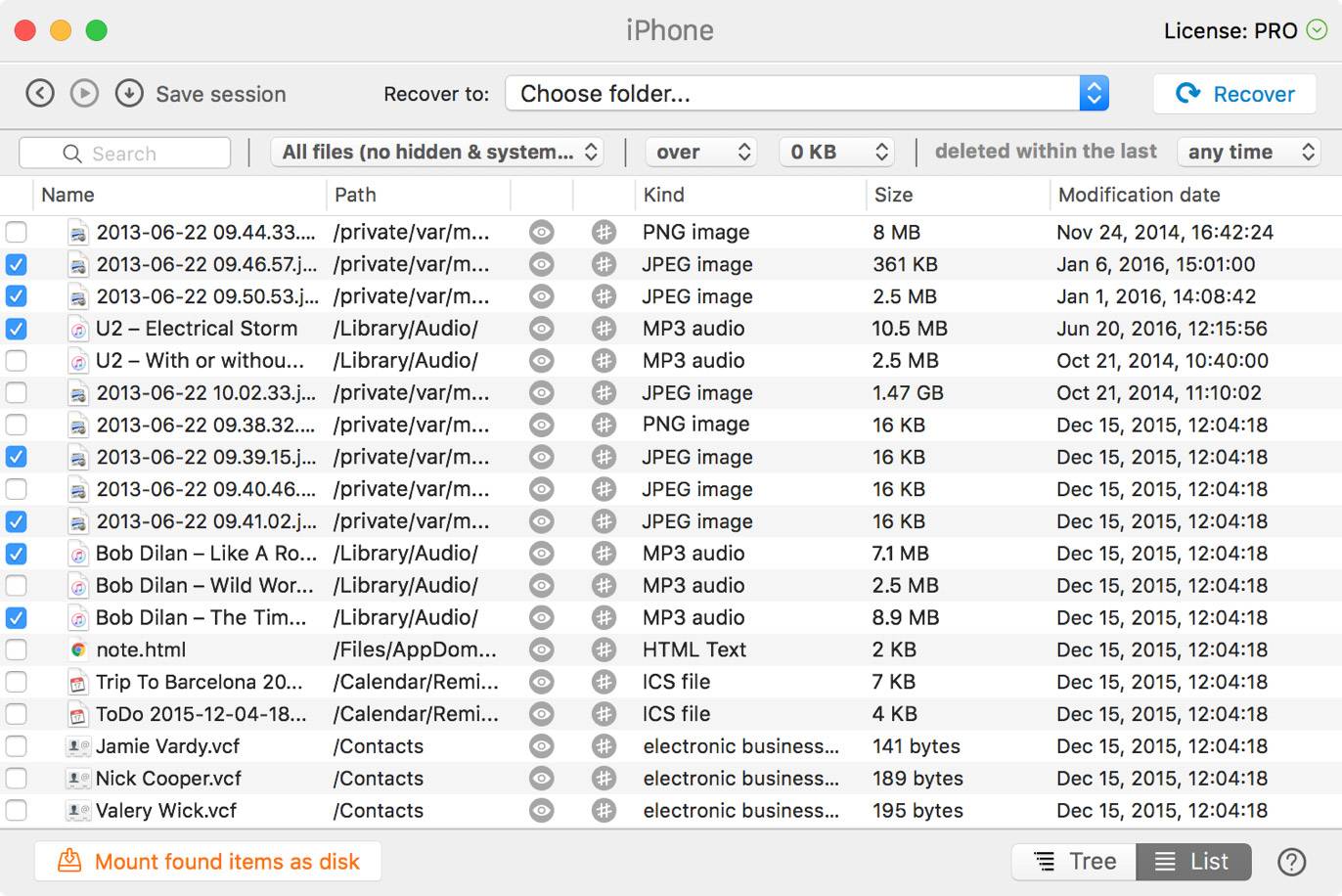Sort by the Size column header
The width and height of the screenshot is (1342, 896).
click(958, 195)
